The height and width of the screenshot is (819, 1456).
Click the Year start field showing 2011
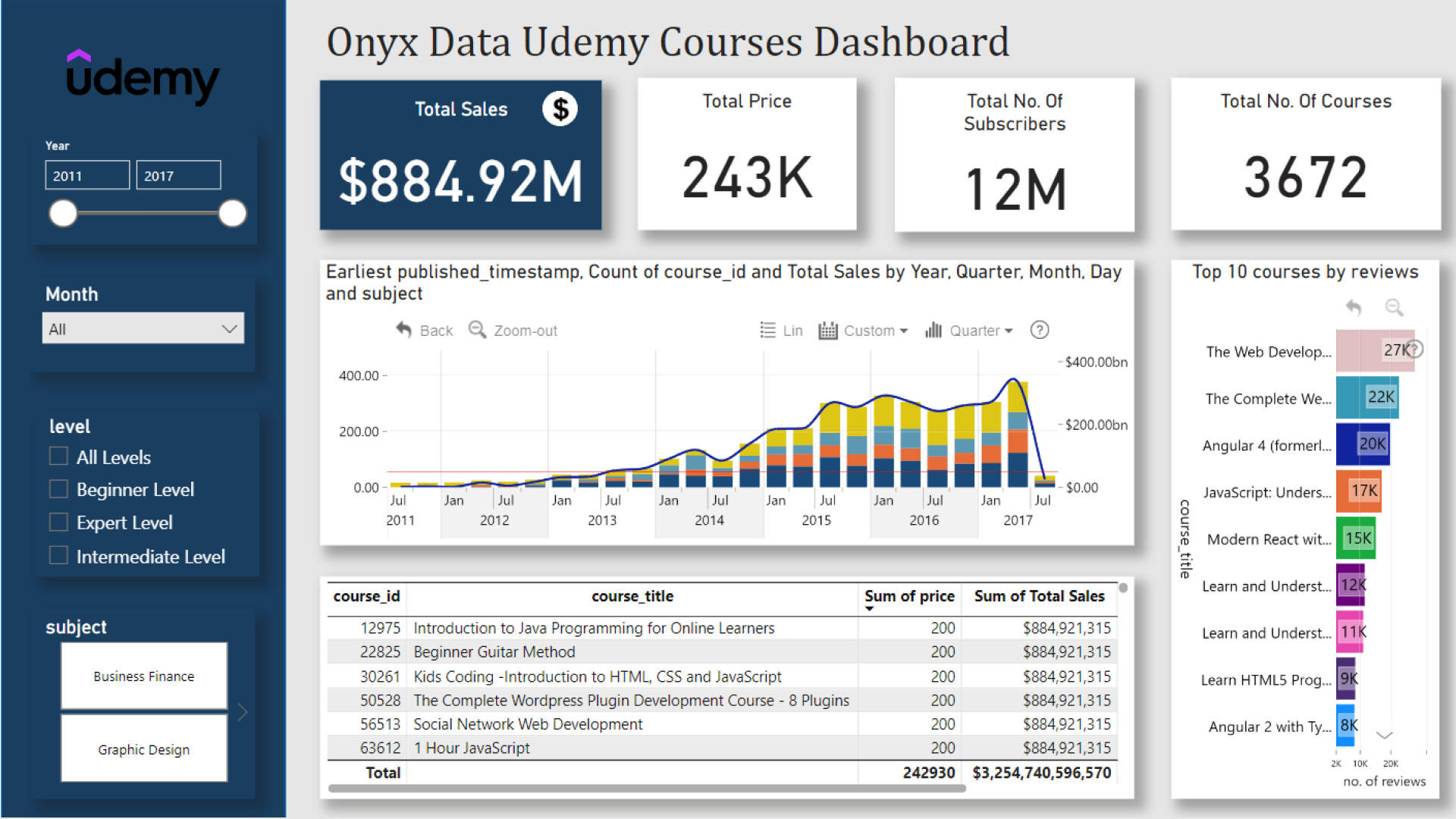87,175
